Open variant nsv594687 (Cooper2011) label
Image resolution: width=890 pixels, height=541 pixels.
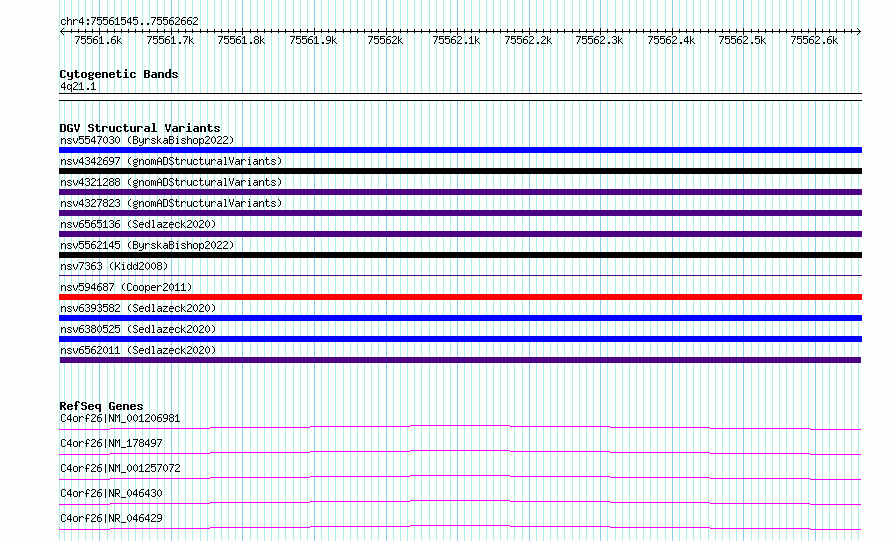coord(126,287)
